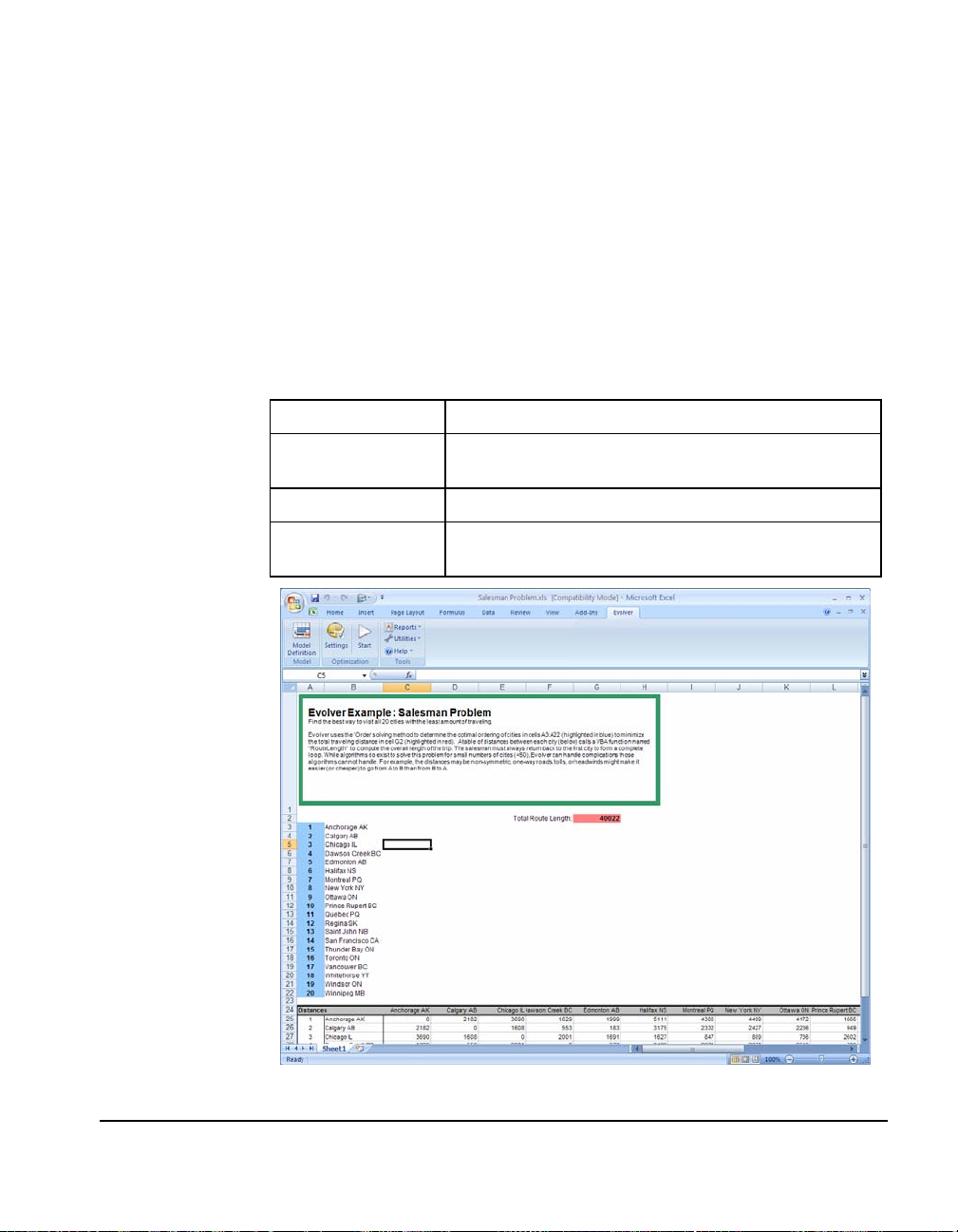Switch to Normal view icon in status bar
The width and height of the screenshot is (958, 1232).
tap(734, 1059)
